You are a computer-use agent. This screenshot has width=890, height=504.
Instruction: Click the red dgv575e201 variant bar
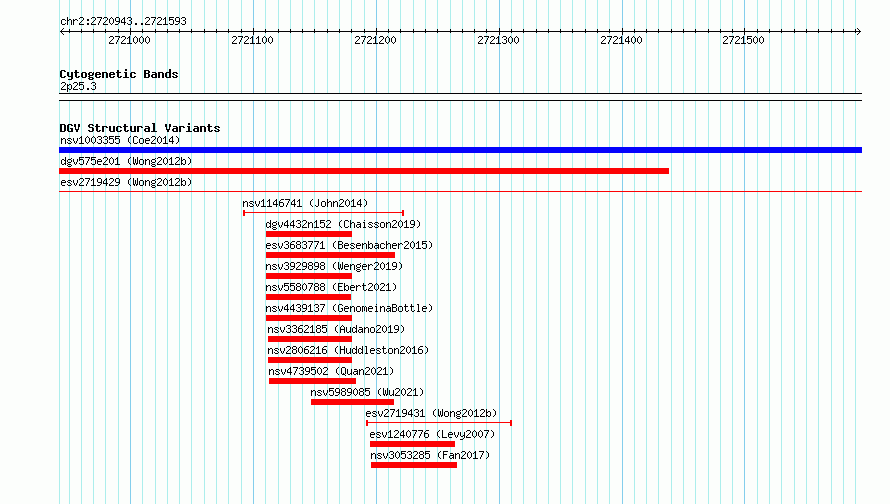[x=364, y=171]
